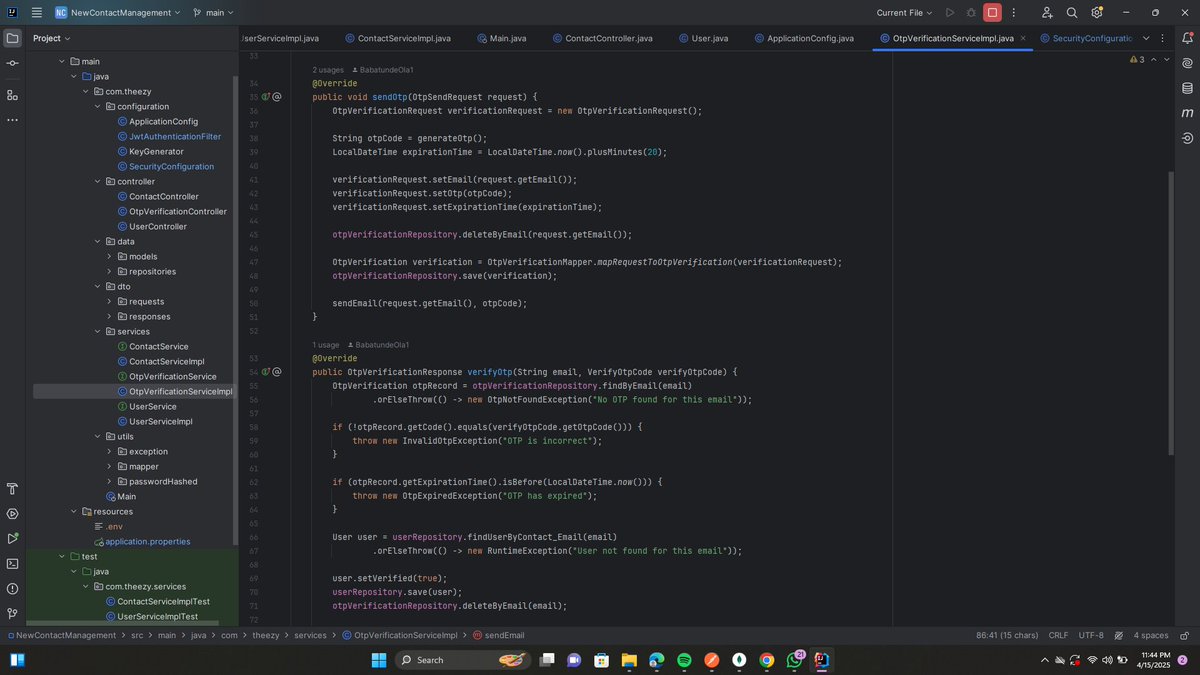Expand the exception folder
This screenshot has height=675, width=1200.
pyautogui.click(x=110, y=451)
